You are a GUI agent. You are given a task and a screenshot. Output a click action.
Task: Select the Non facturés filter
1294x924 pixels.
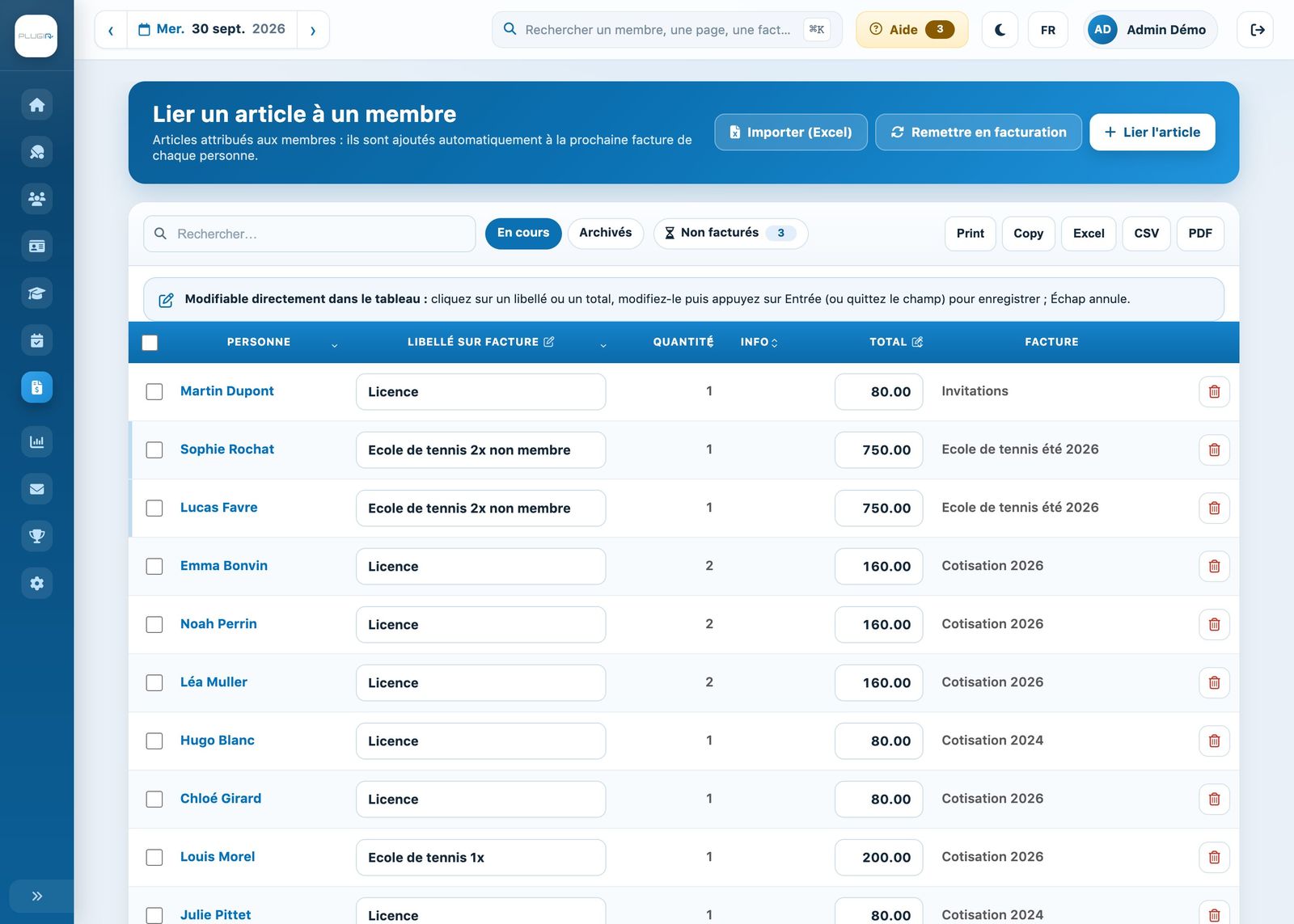point(730,233)
